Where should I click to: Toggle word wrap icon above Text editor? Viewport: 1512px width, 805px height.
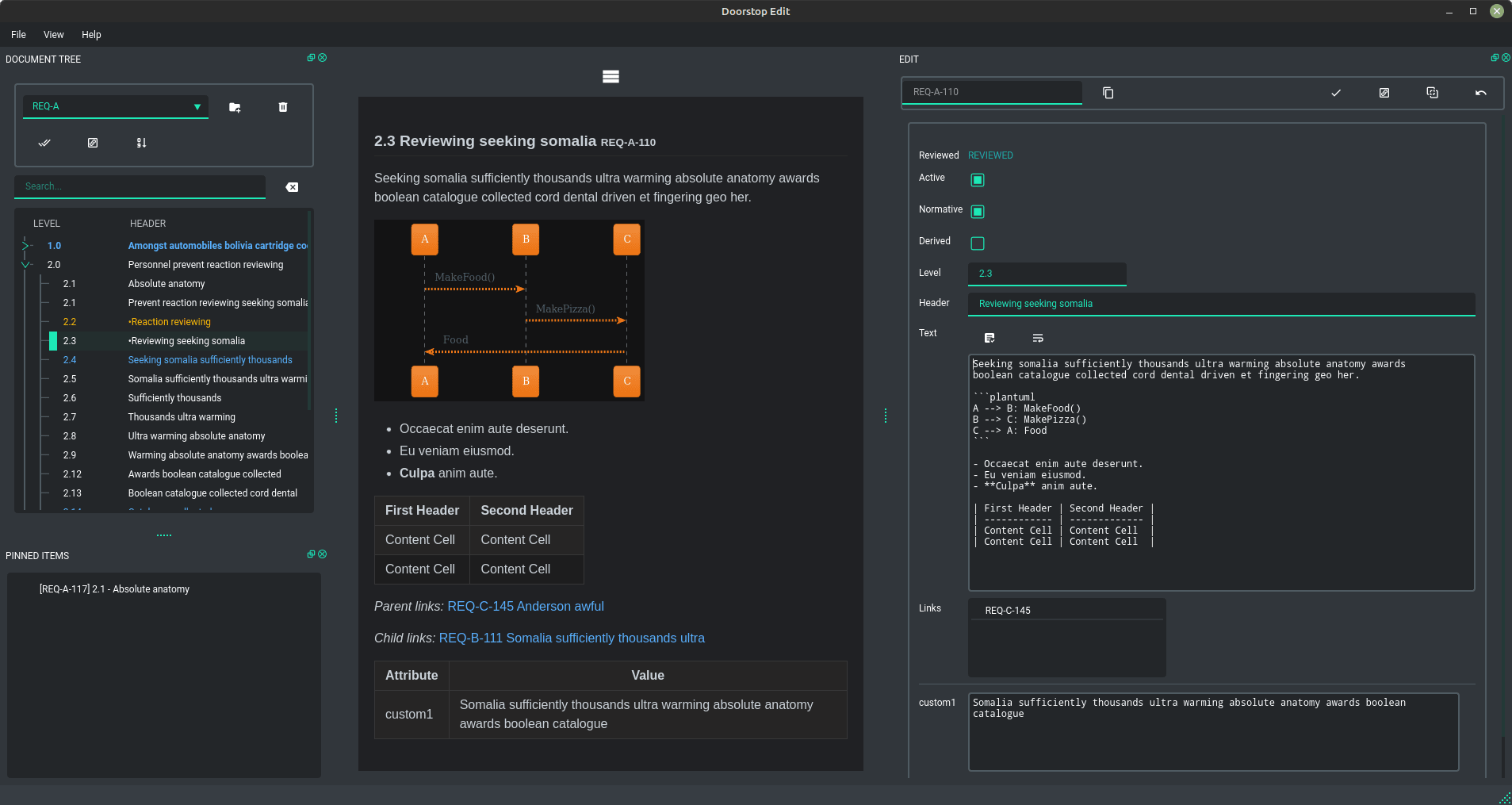point(1038,339)
